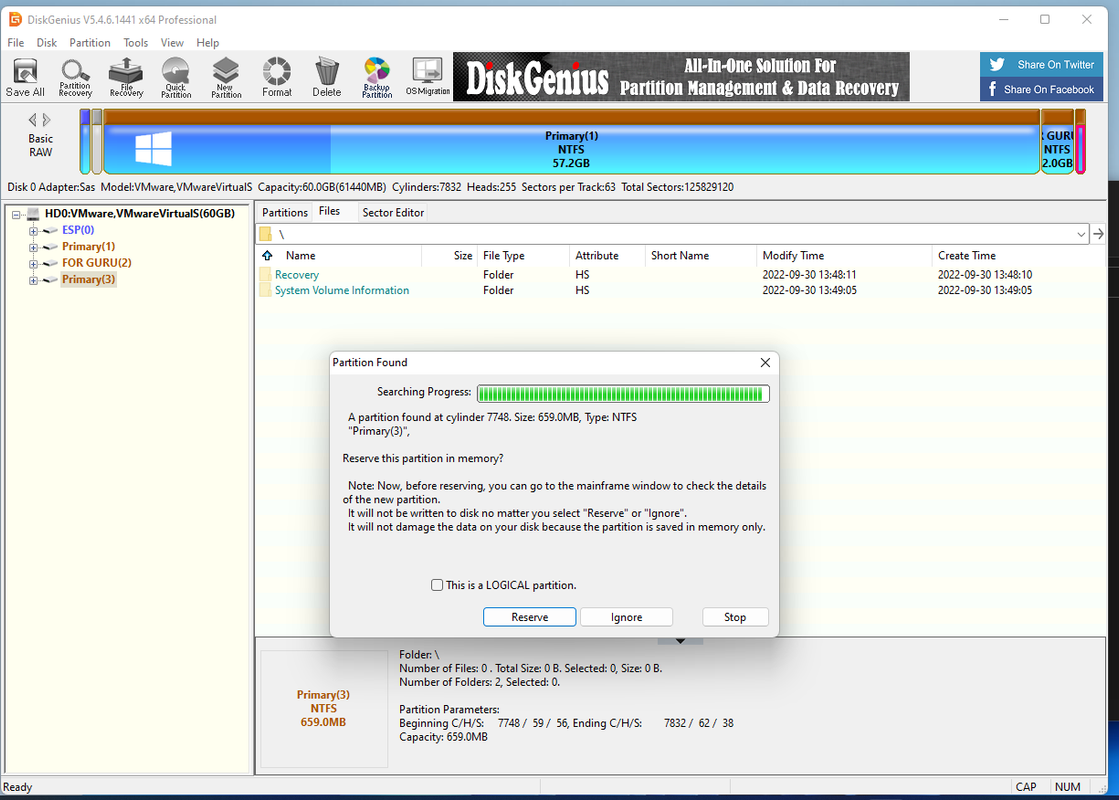The height and width of the screenshot is (800, 1119).
Task: Open Quick Partition tool
Action: (x=176, y=77)
